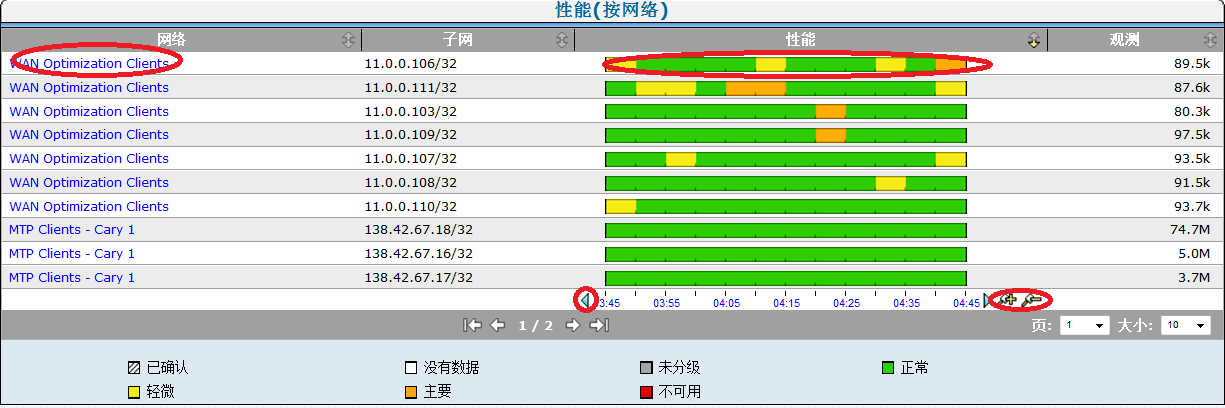The image size is (1225, 408).
Task: Click the 1 / 2 page indicator
Action: pyautogui.click(x=535, y=326)
